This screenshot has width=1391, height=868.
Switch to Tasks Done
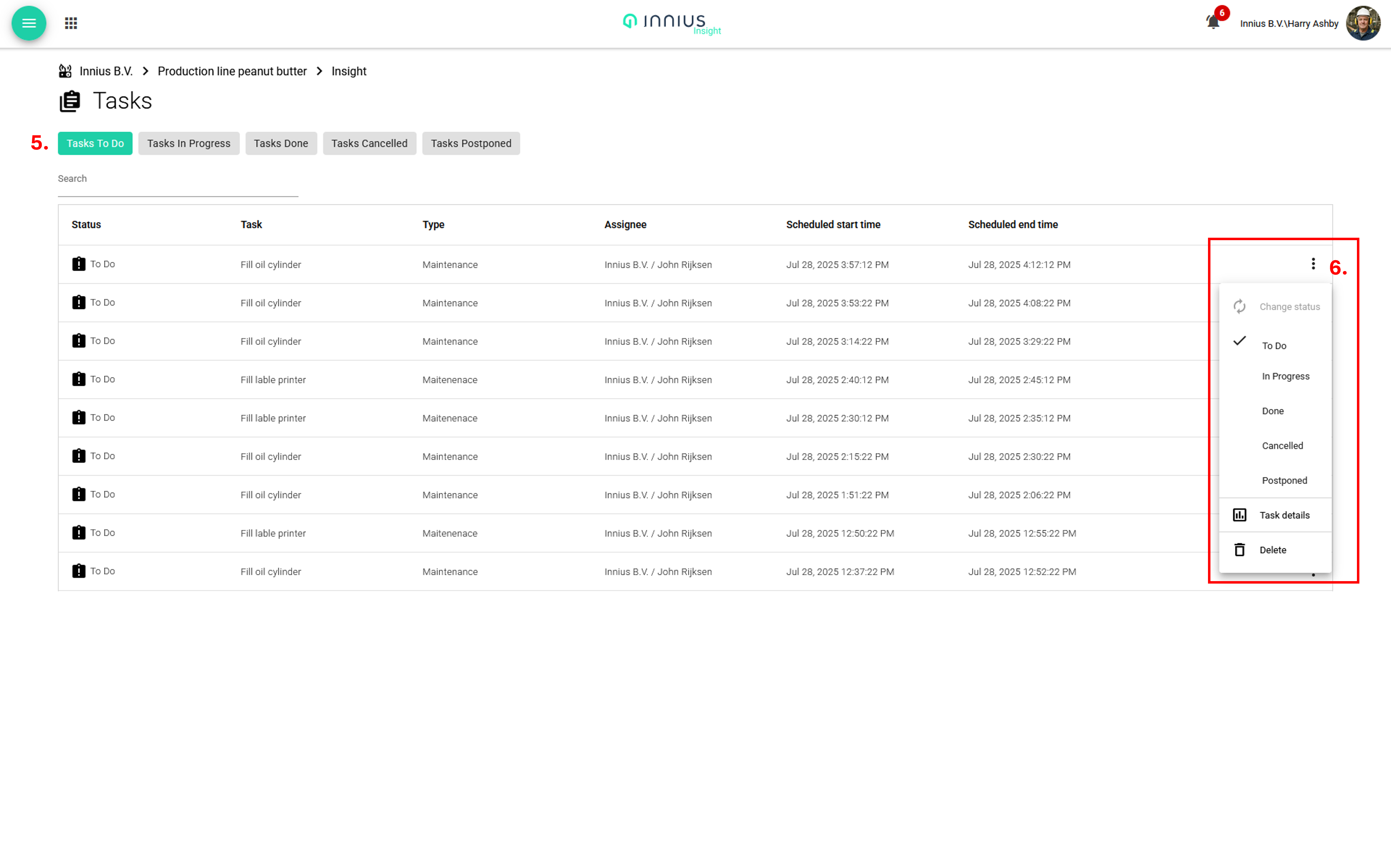(281, 144)
